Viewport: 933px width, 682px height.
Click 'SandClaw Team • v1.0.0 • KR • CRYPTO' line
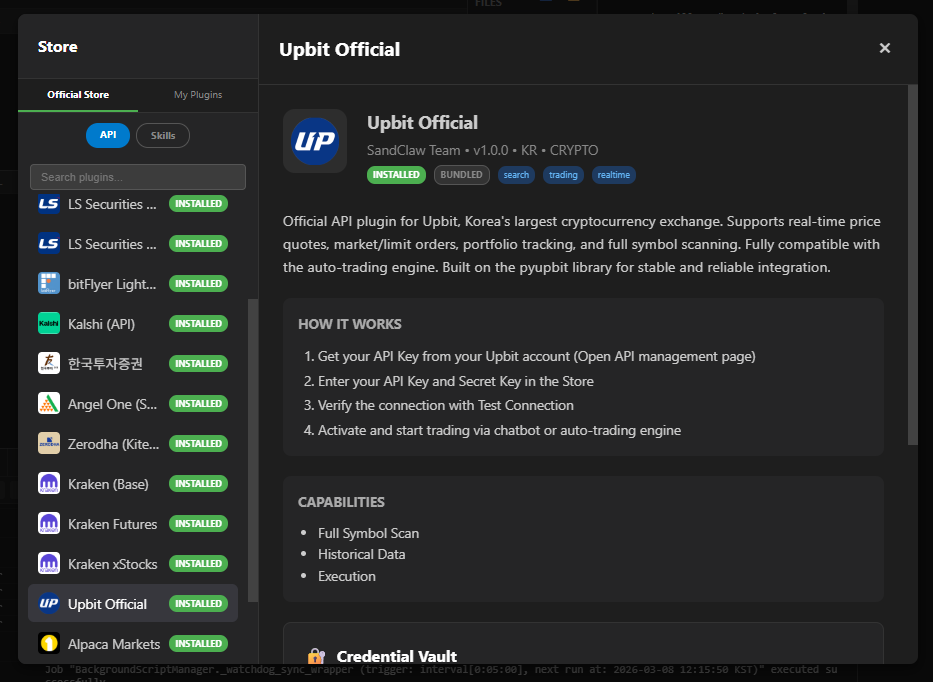[x=483, y=151]
